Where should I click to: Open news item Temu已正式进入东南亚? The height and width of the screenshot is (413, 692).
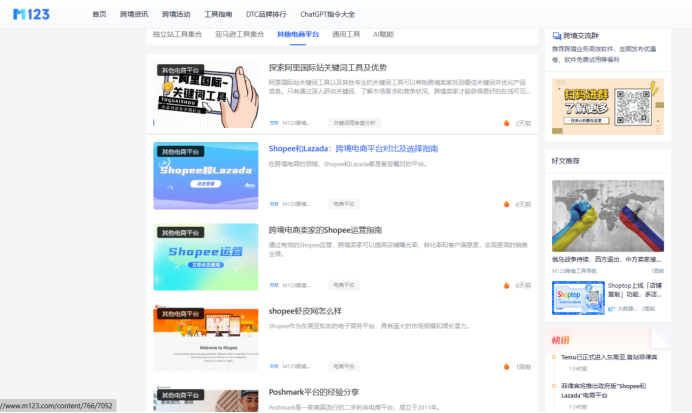[609, 357]
